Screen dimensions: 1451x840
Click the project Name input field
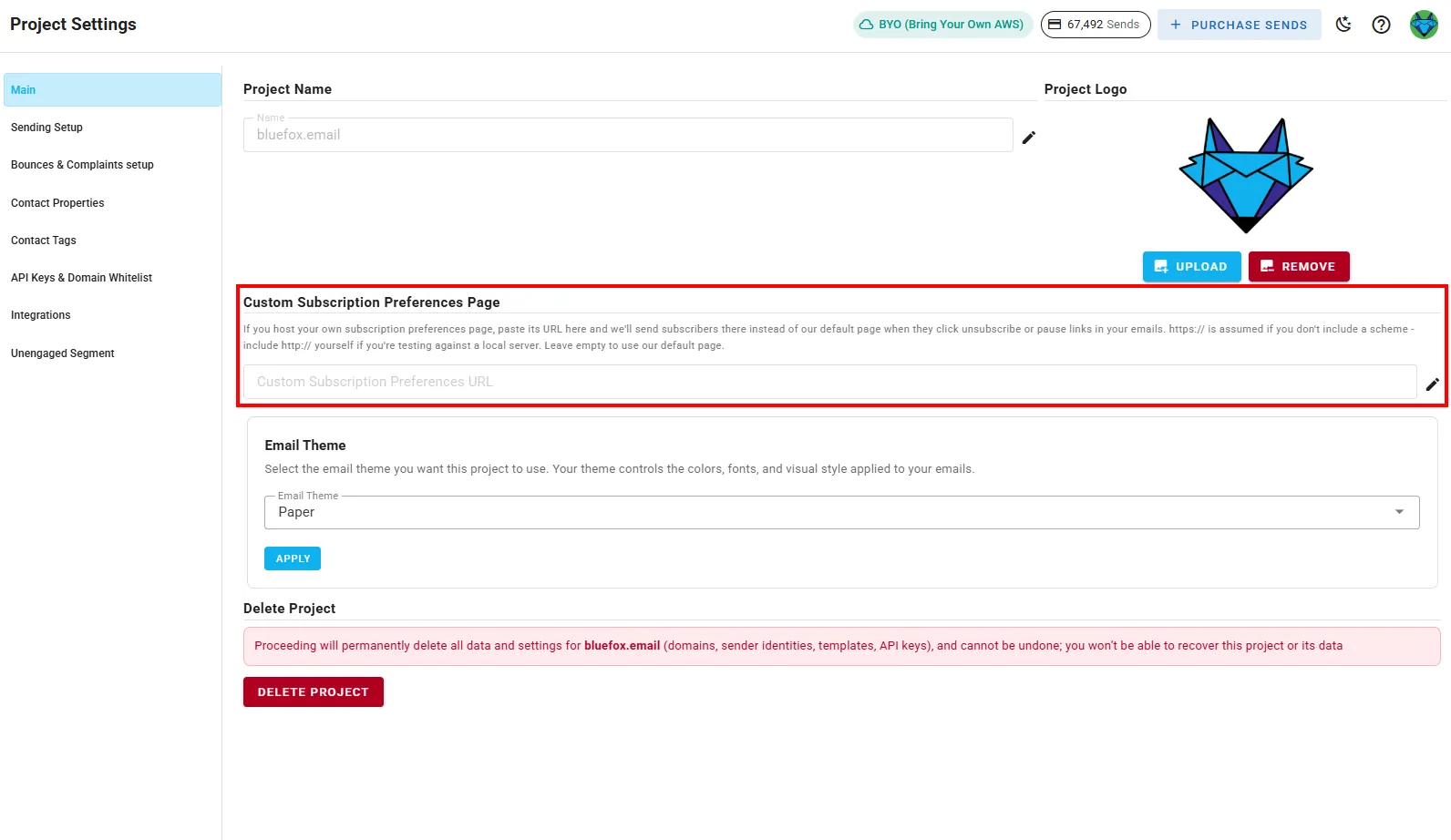tap(628, 135)
